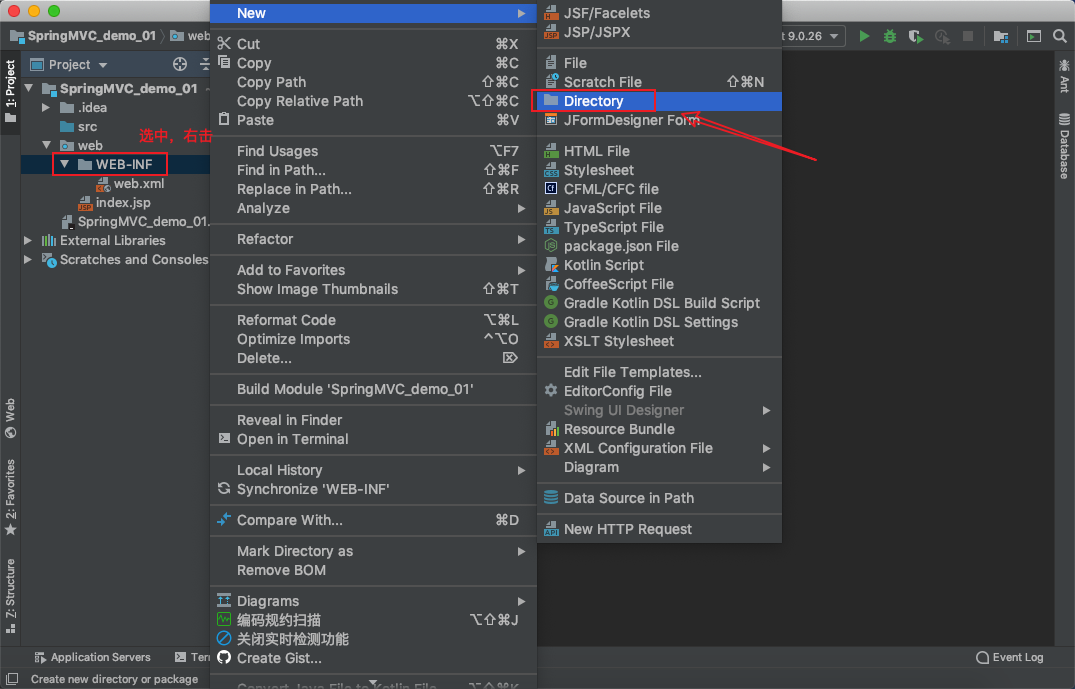The image size is (1075, 689).
Task: Open the Favorites tool window
Action: 10,497
